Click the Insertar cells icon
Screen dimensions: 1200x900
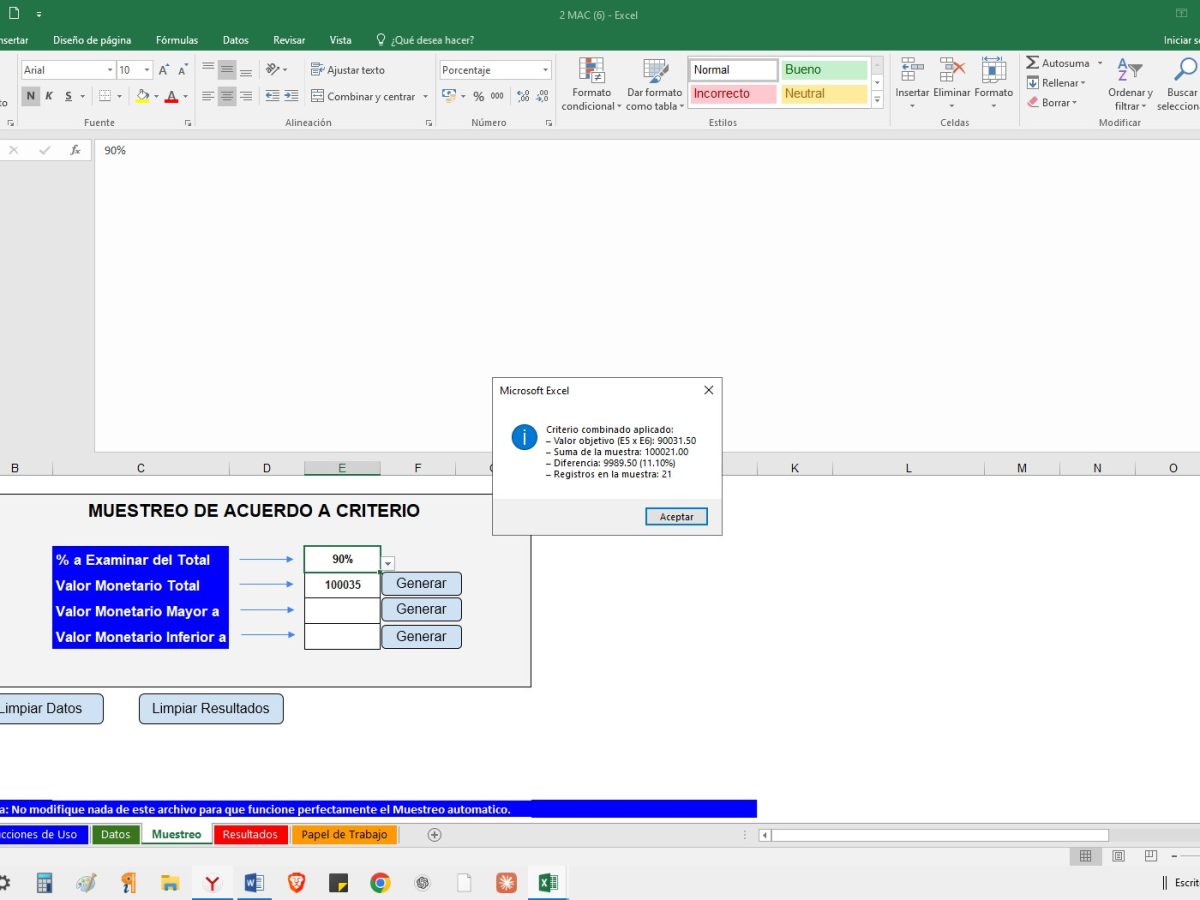coord(912,70)
